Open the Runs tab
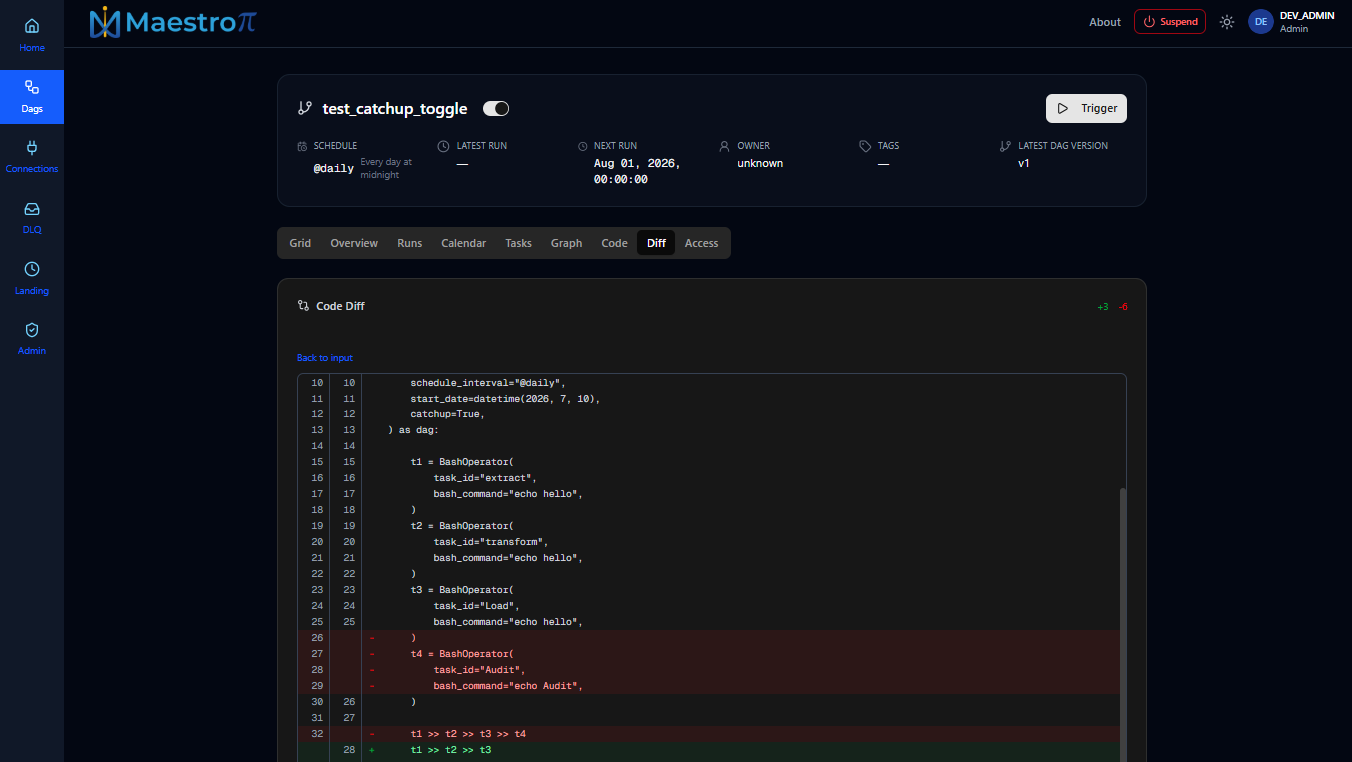 (x=410, y=243)
